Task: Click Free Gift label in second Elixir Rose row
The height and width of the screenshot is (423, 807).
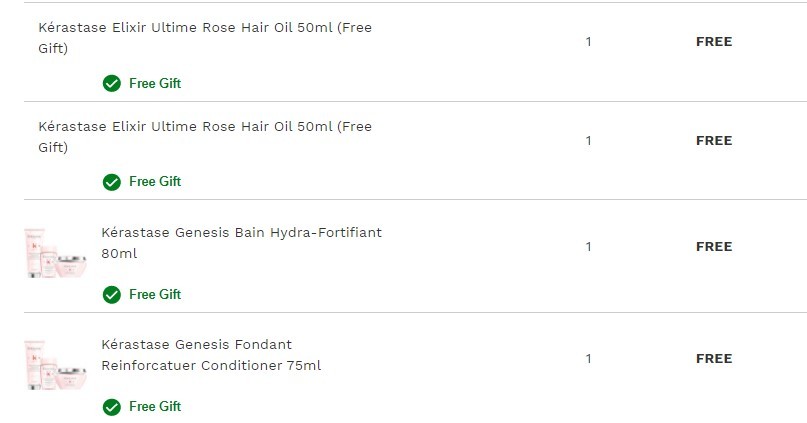Action: [x=155, y=182]
